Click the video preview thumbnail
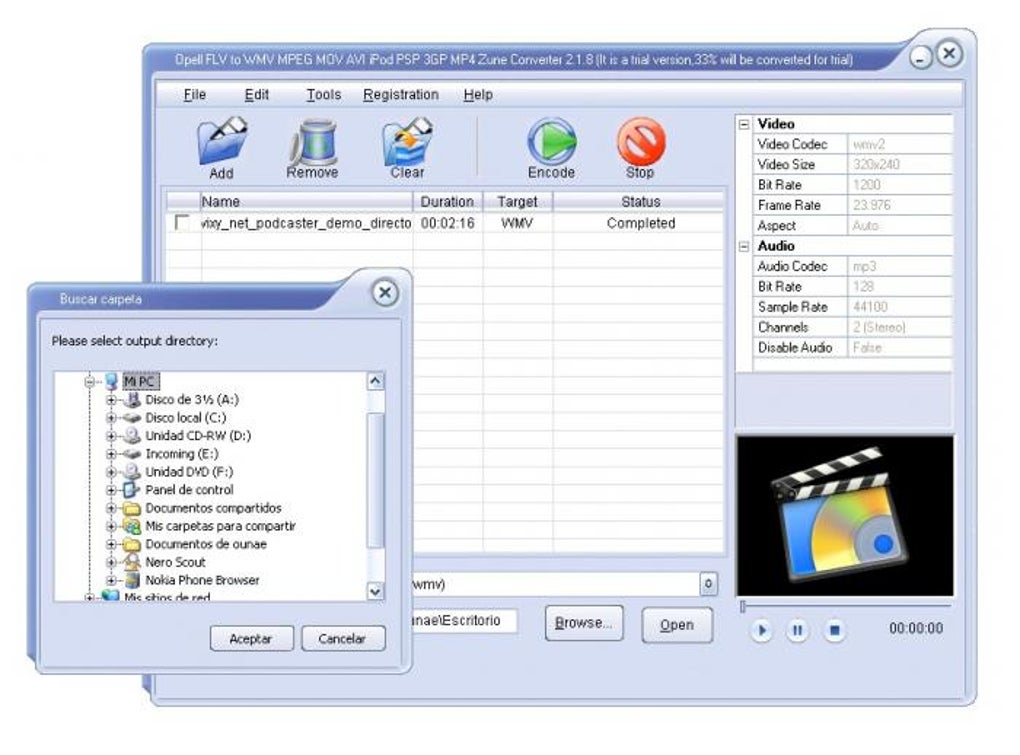The height and width of the screenshot is (755, 1020). (844, 516)
